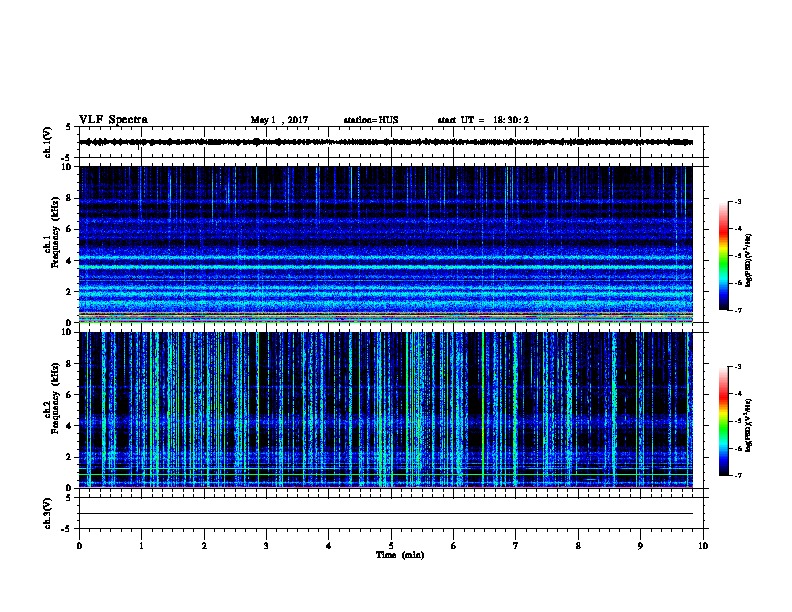Select the date text "May 1, 2017"
The height and width of the screenshot is (612, 792).
279,120
